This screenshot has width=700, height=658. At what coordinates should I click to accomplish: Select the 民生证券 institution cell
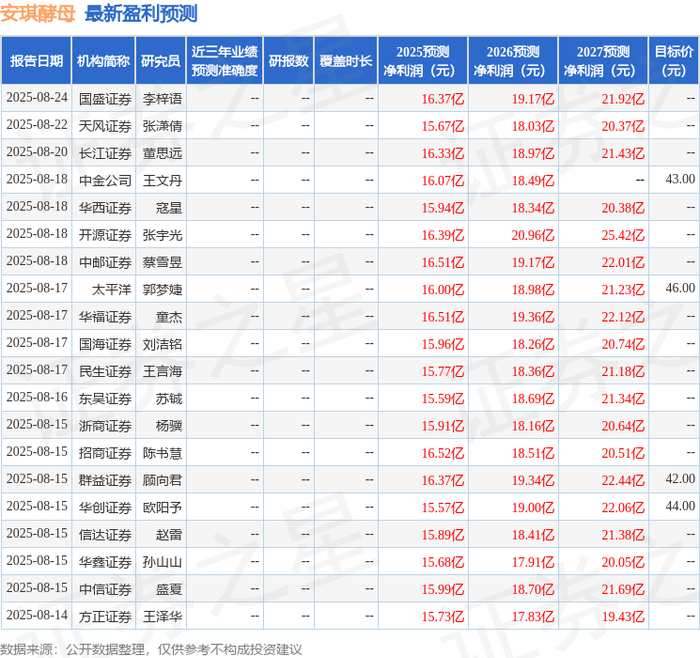(x=105, y=371)
